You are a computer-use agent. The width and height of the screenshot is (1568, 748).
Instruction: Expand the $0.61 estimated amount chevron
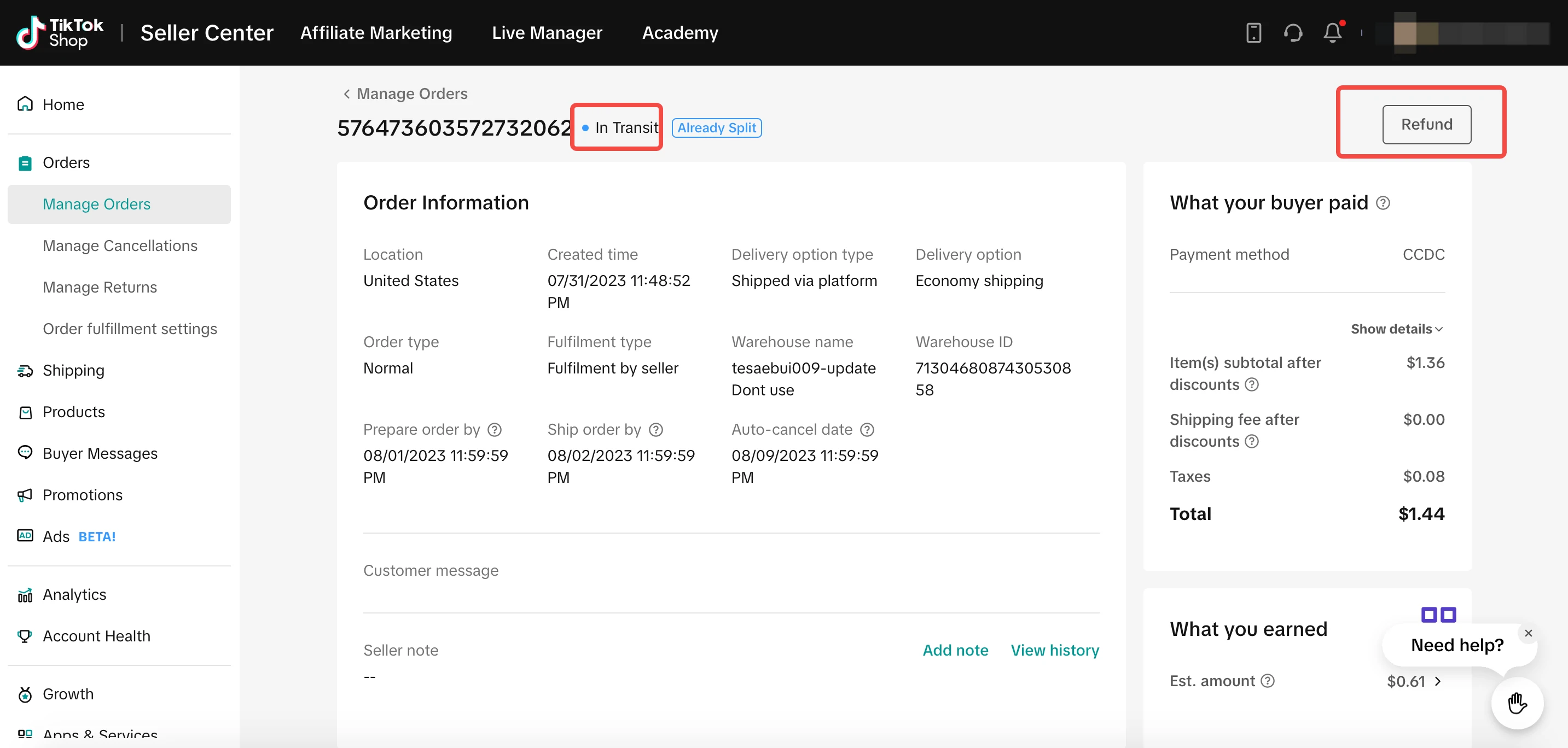(x=1438, y=681)
